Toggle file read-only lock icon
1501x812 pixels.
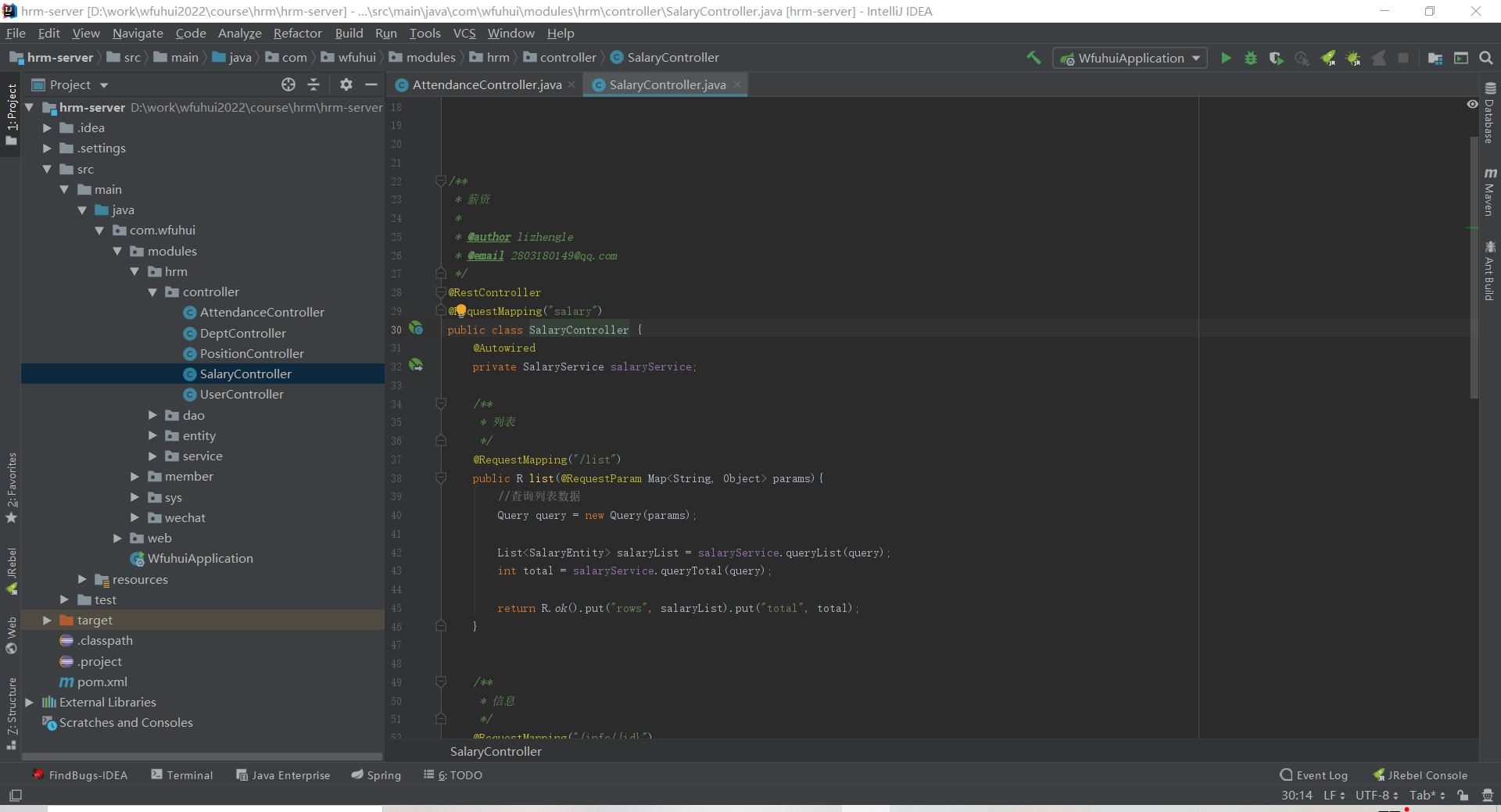point(1463,796)
